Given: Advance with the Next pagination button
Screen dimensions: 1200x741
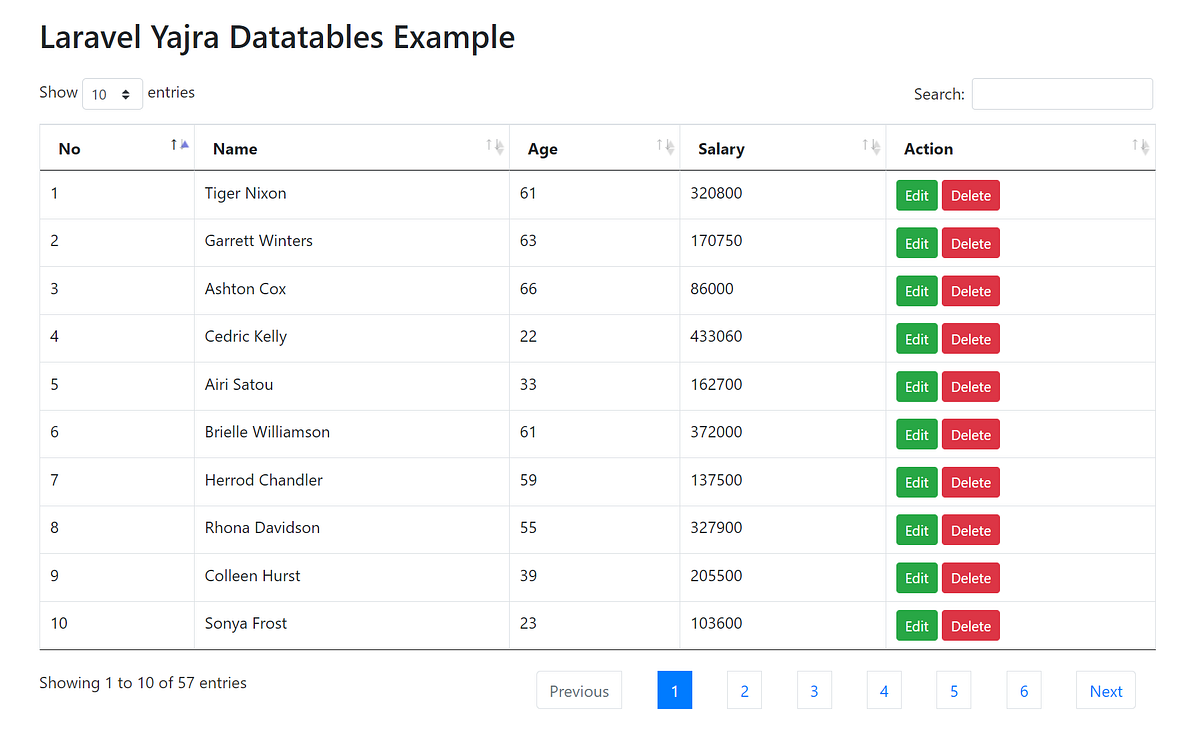Looking at the screenshot, I should pyautogui.click(x=1106, y=691).
